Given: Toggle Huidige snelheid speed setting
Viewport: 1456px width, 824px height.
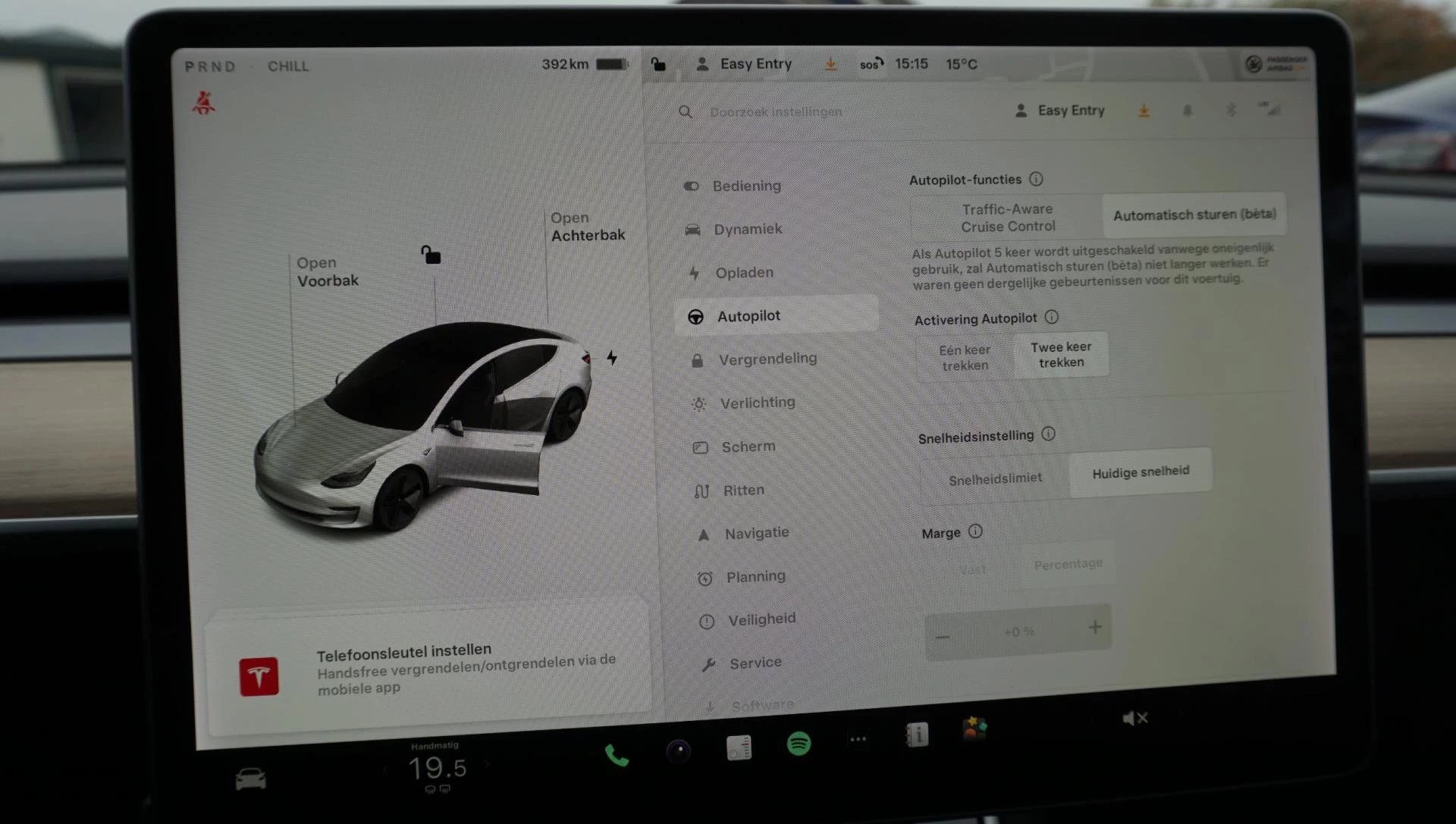Looking at the screenshot, I should (1140, 472).
